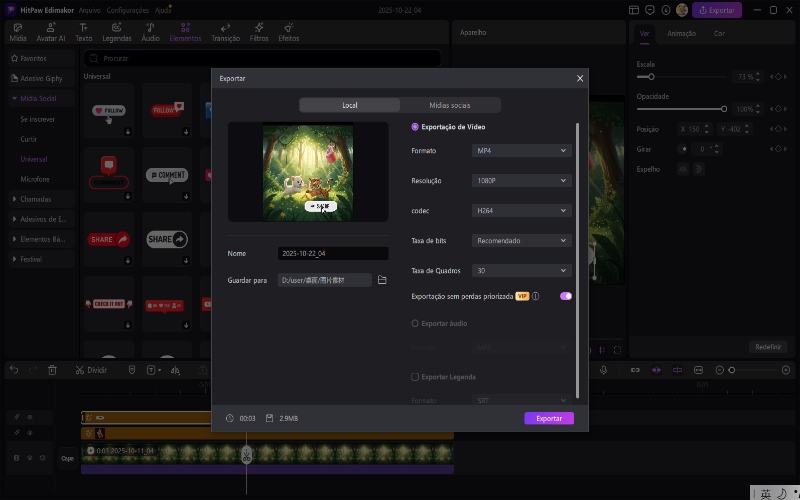Expand the Resolução 1080P dropdown
The image size is (800, 500).
520,181
